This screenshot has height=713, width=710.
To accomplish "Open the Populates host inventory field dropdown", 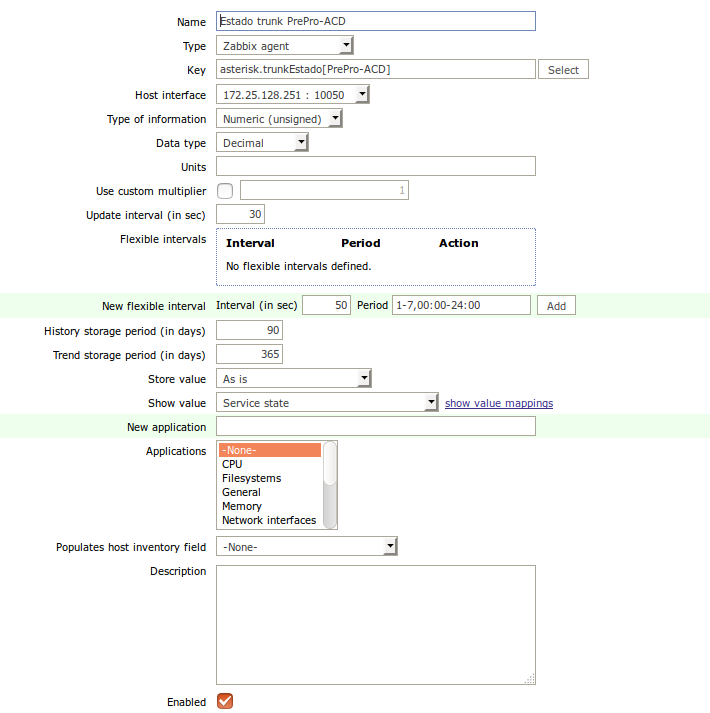I will coord(307,547).
